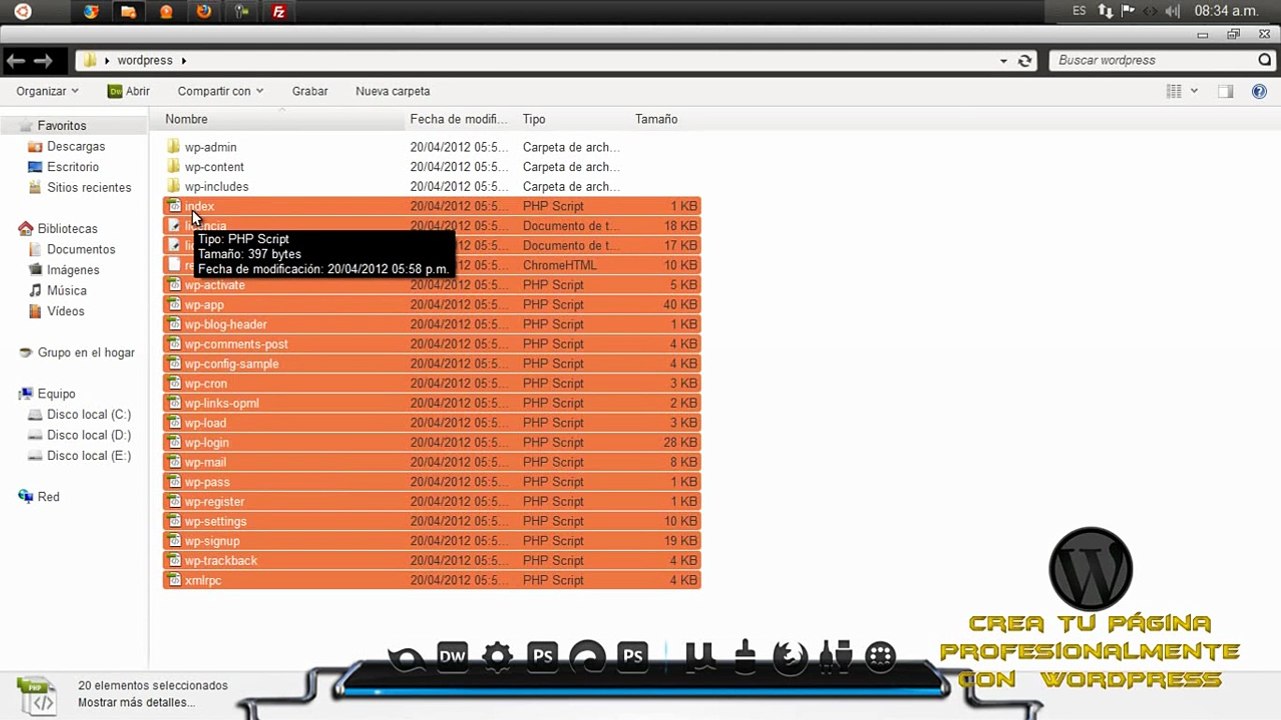Viewport: 1281px width, 720px height.
Task: Click Abrir with Dreamweaver button
Action: (x=129, y=91)
